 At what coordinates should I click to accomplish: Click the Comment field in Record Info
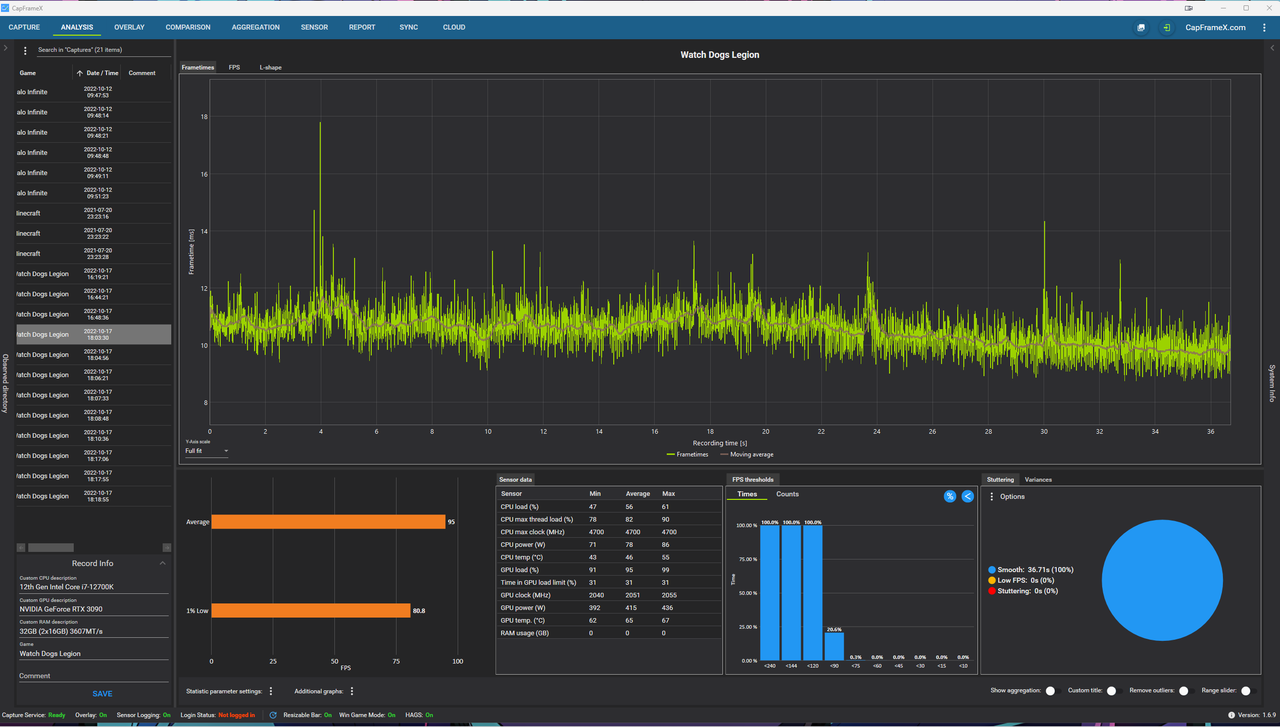pyautogui.click(x=94, y=676)
